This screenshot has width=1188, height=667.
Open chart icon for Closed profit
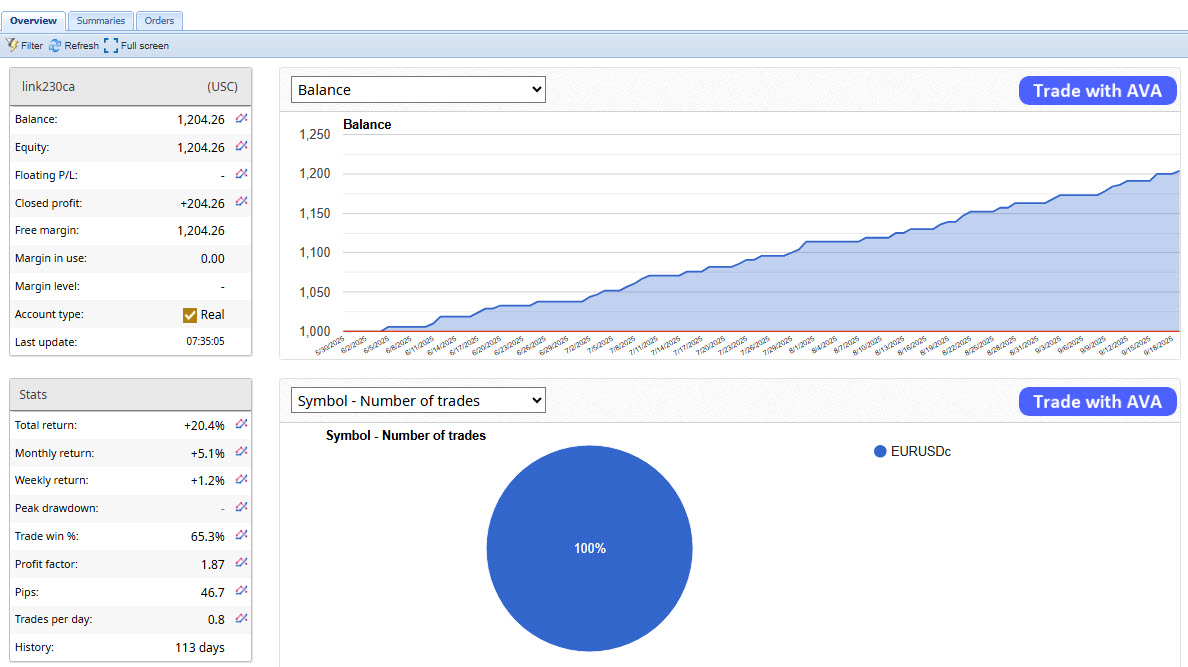pyautogui.click(x=241, y=202)
